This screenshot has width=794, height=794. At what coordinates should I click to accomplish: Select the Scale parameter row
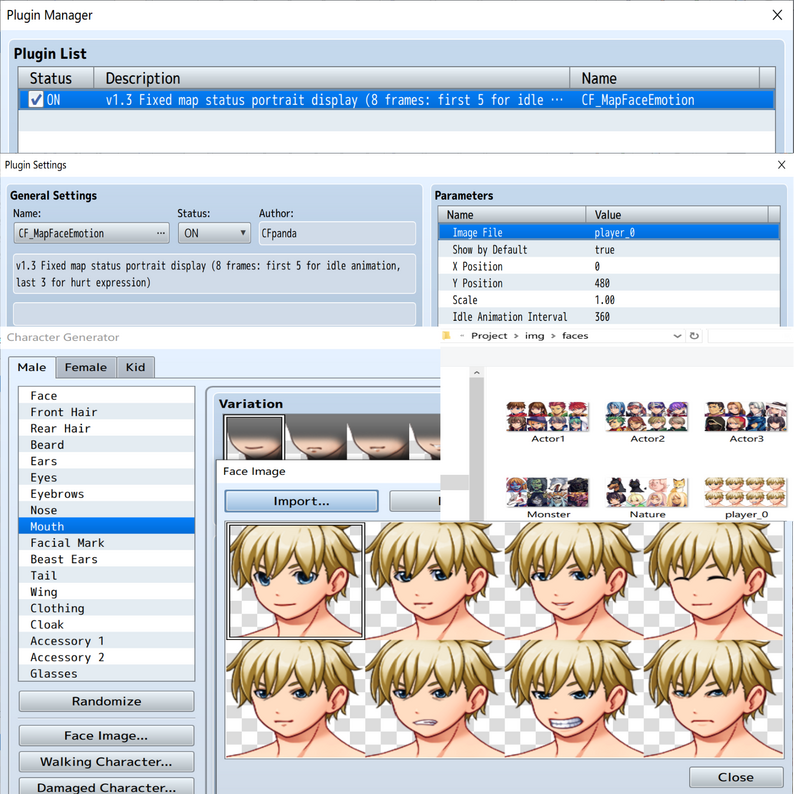[x=609, y=299]
